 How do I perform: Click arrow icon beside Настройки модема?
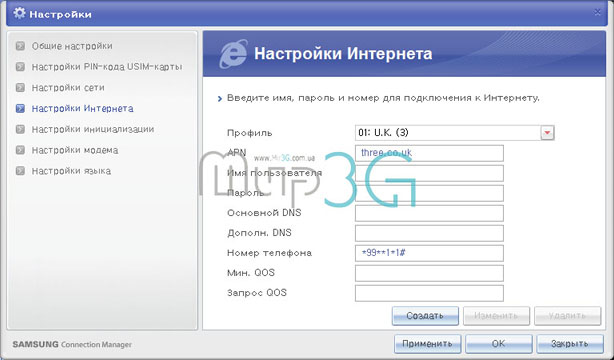(20, 150)
